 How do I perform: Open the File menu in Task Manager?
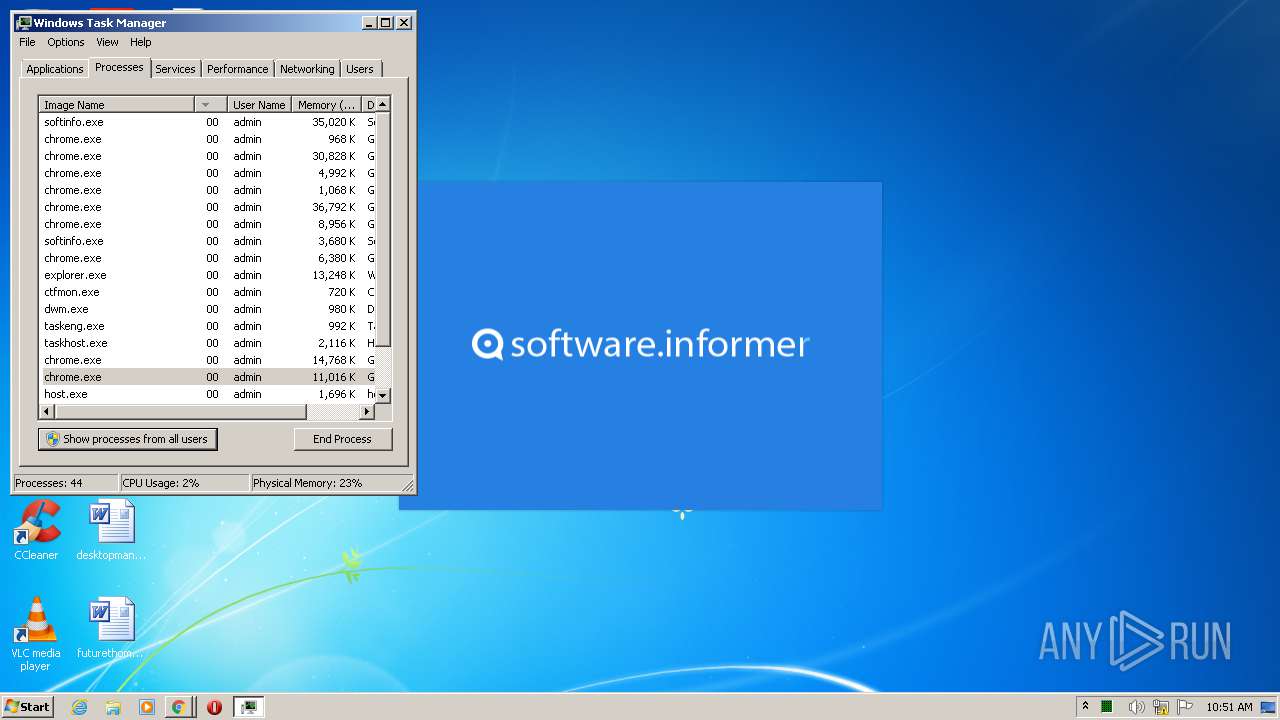click(27, 42)
